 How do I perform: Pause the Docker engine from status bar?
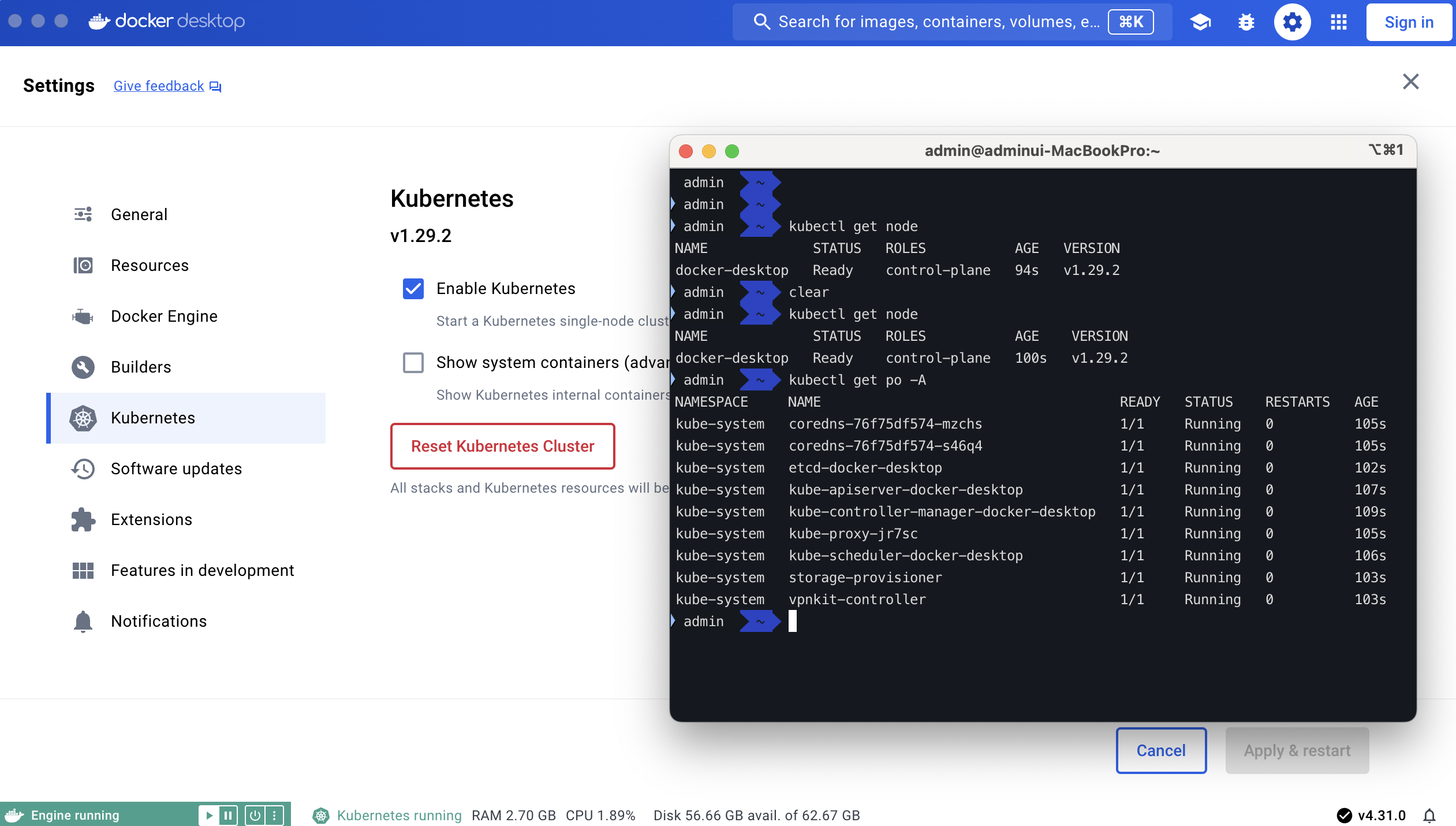point(229,815)
